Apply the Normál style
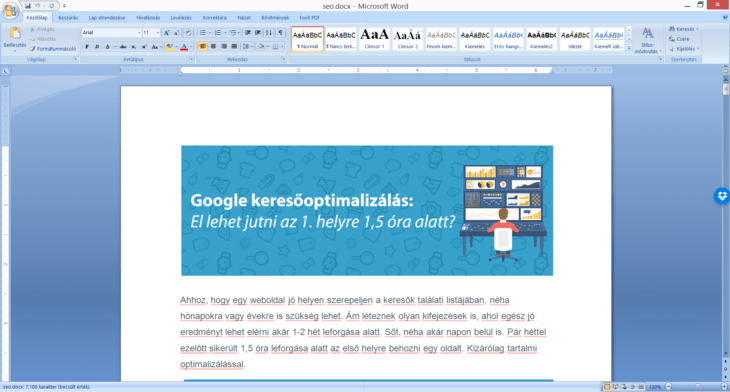The height and width of the screenshot is (392, 730). click(x=307, y=39)
